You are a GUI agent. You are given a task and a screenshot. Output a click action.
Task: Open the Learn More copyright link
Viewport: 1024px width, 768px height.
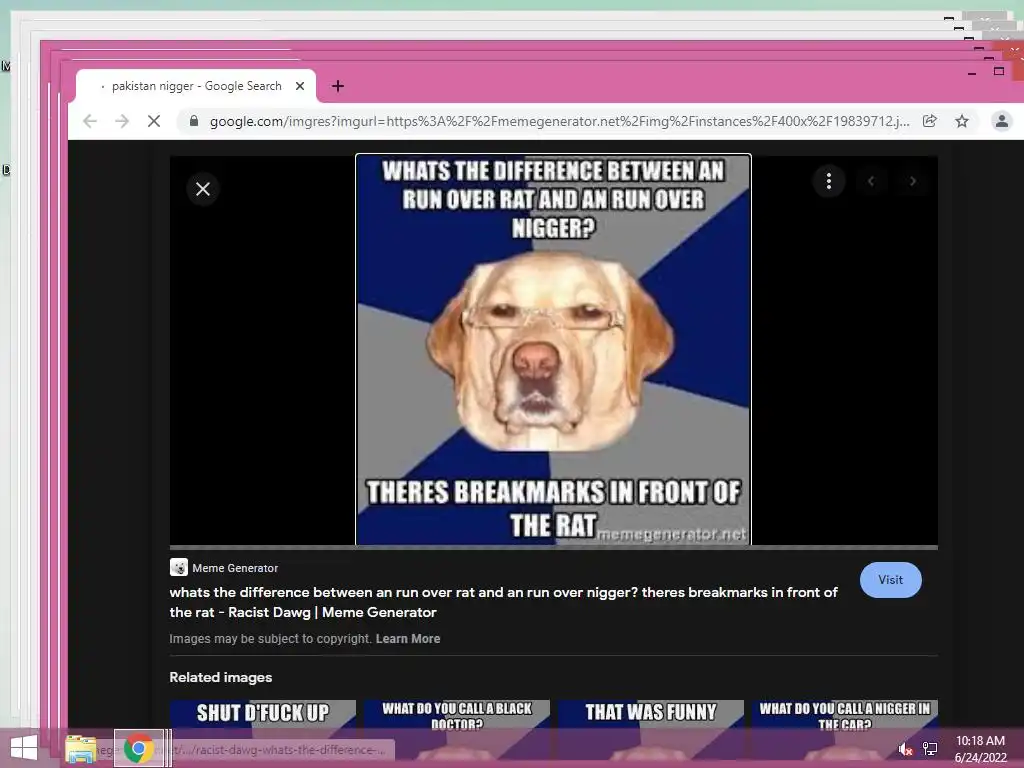pyautogui.click(x=408, y=639)
